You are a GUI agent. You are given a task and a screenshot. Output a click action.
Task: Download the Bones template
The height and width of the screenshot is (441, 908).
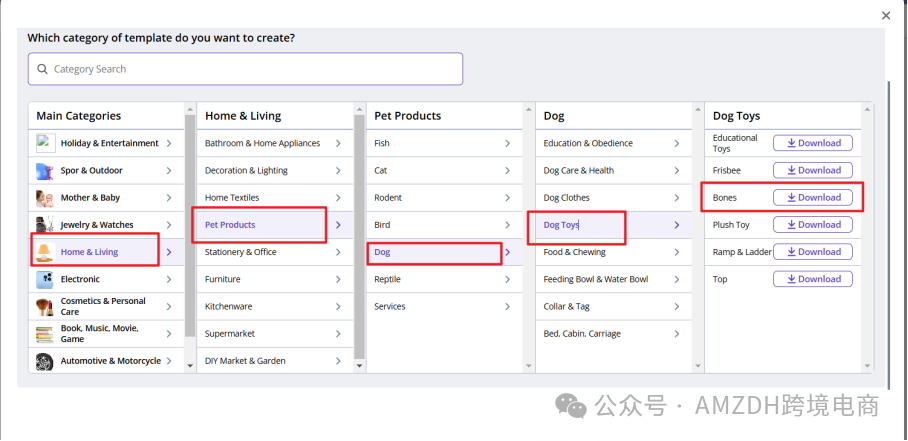coord(813,197)
